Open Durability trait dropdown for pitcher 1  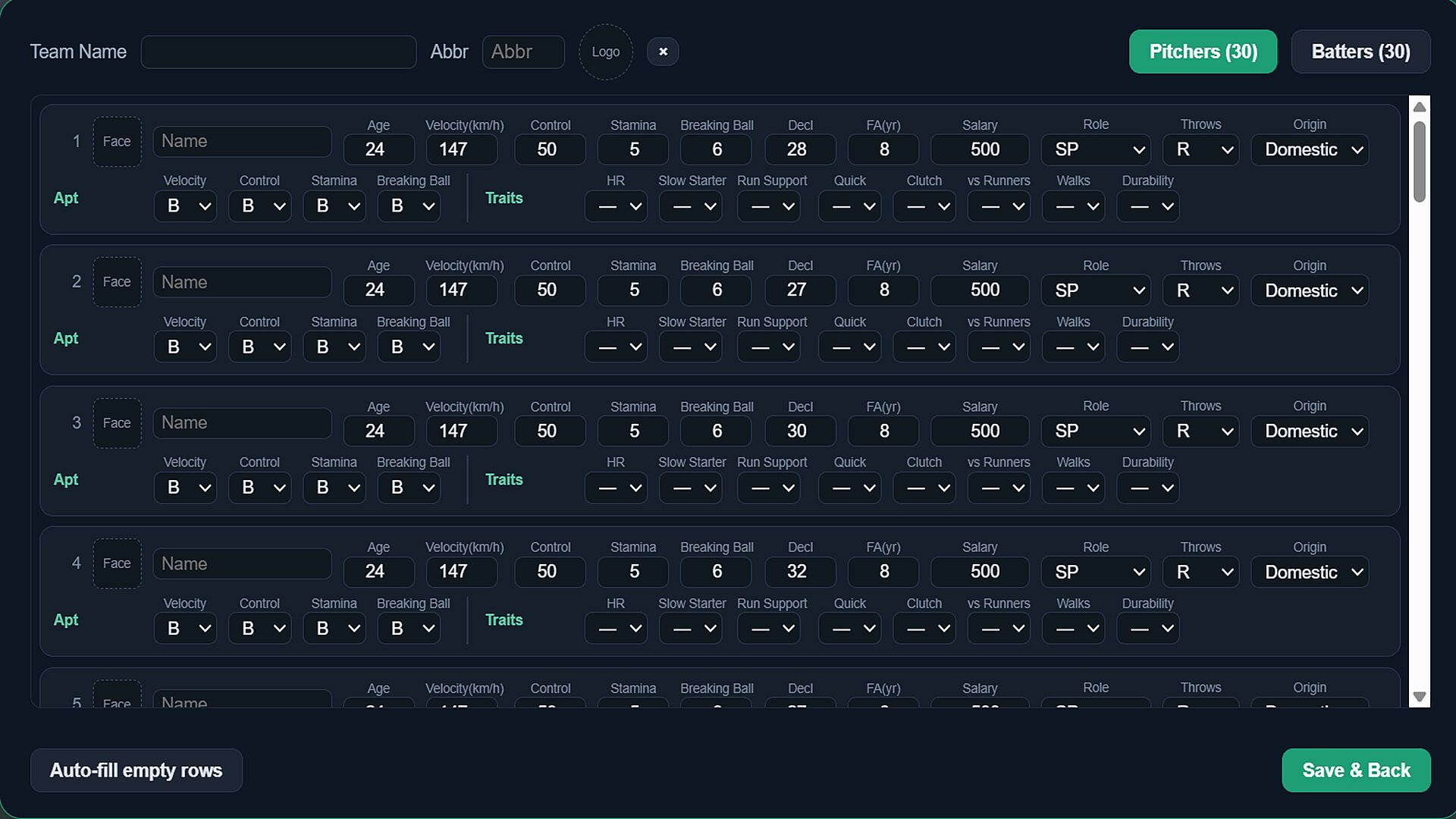[1147, 206]
